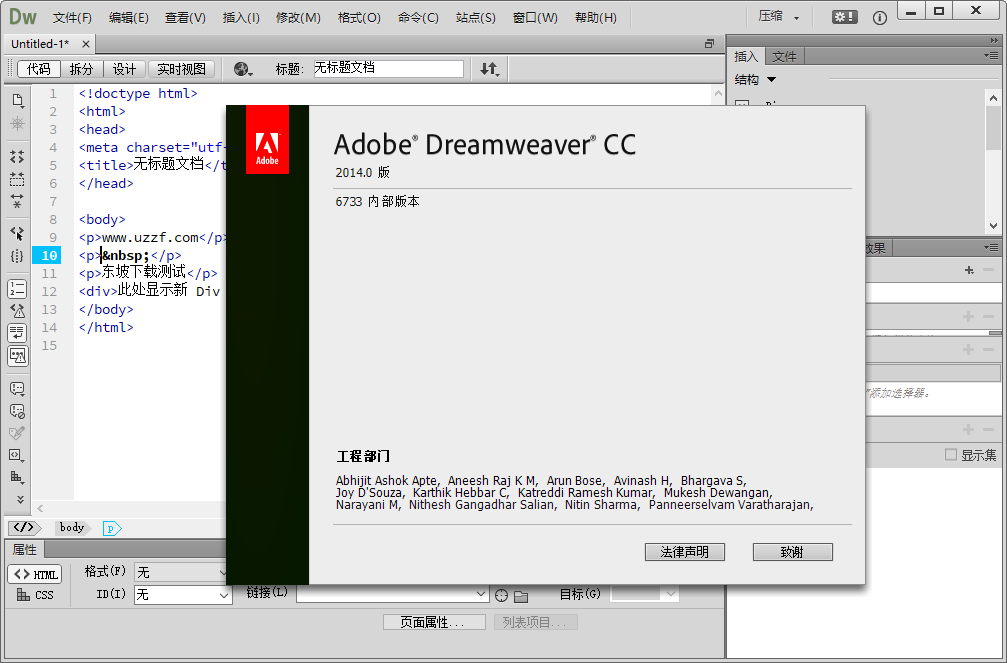The height and width of the screenshot is (663, 1007).
Task: Switch to 代码 code view
Action: [x=39, y=69]
